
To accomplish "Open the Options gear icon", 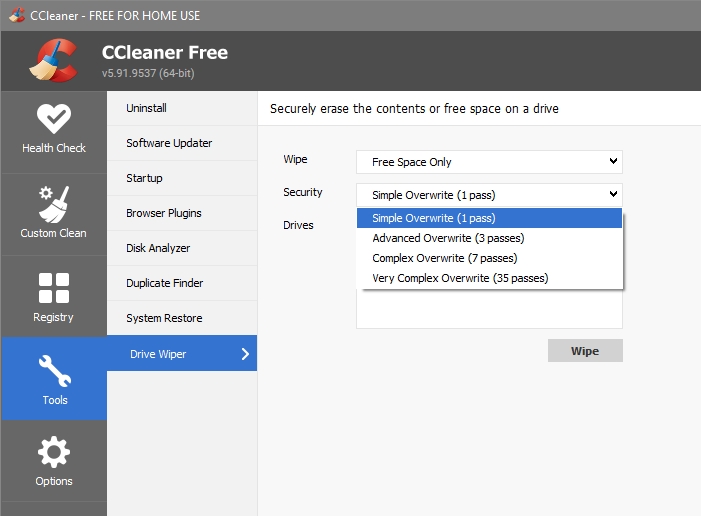I will point(54,452).
